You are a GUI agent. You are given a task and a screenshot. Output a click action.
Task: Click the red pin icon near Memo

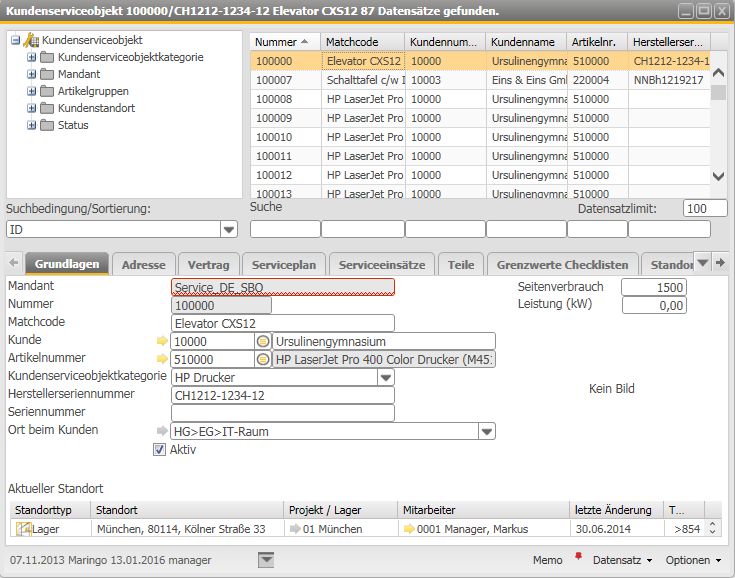[x=577, y=556]
